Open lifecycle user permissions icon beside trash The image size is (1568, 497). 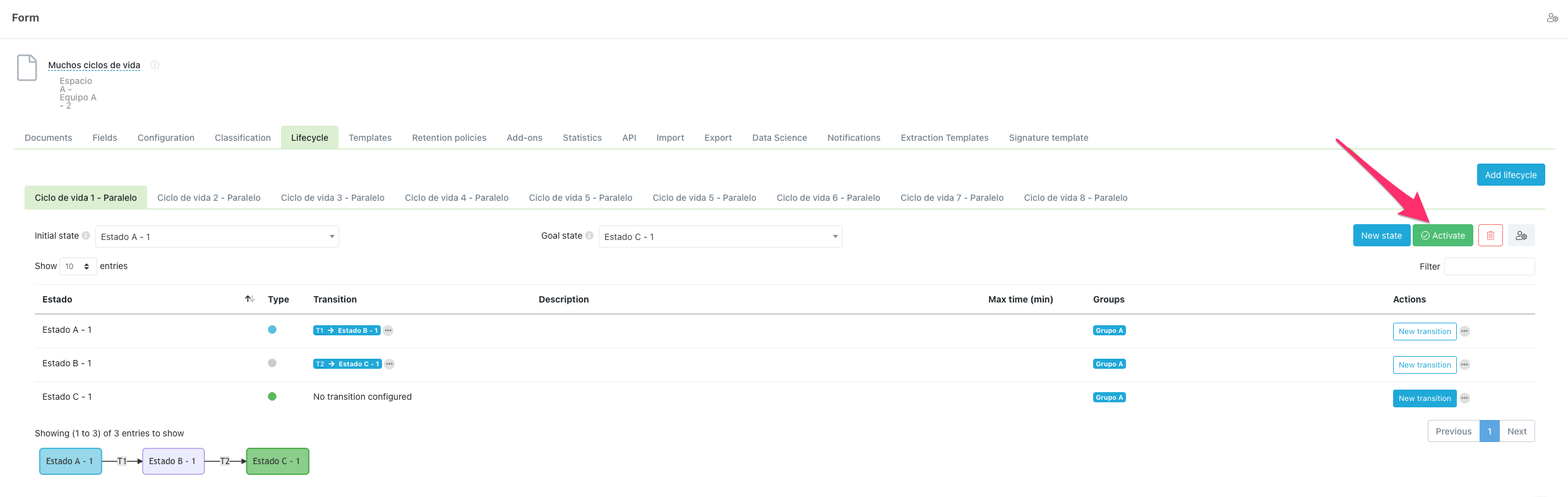[x=1521, y=236]
